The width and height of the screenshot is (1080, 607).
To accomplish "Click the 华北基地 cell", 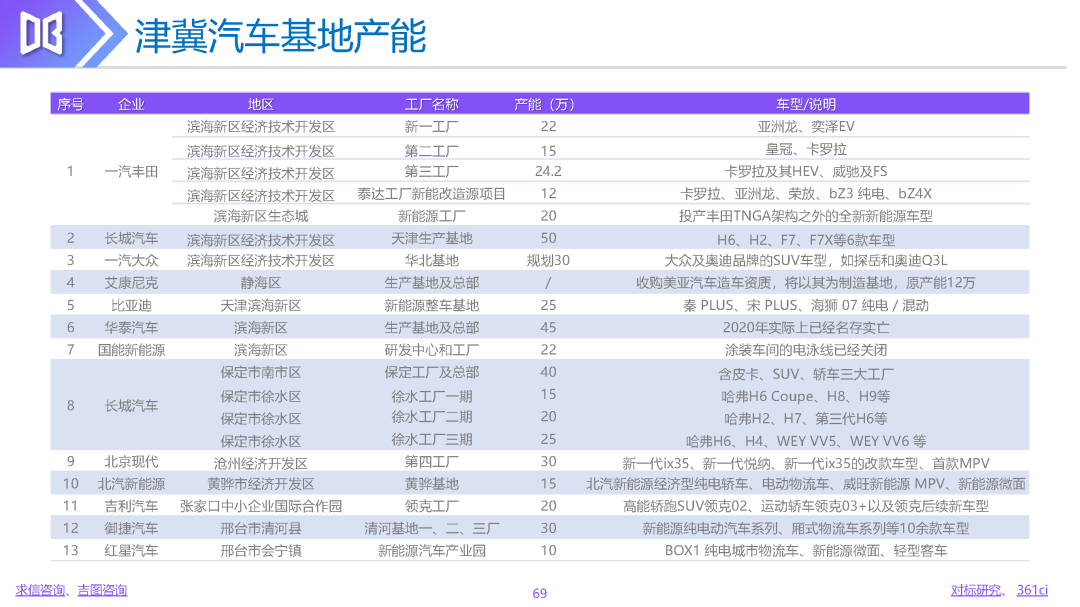I will coord(431,260).
